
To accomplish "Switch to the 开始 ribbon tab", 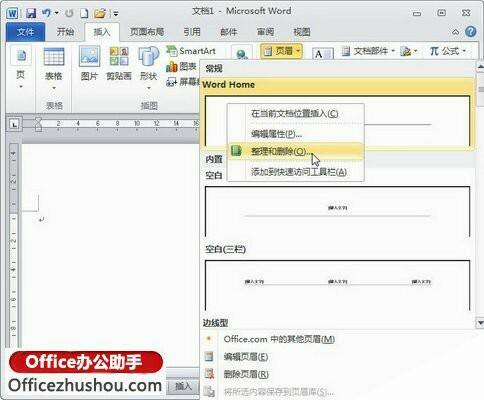I will tap(65, 32).
